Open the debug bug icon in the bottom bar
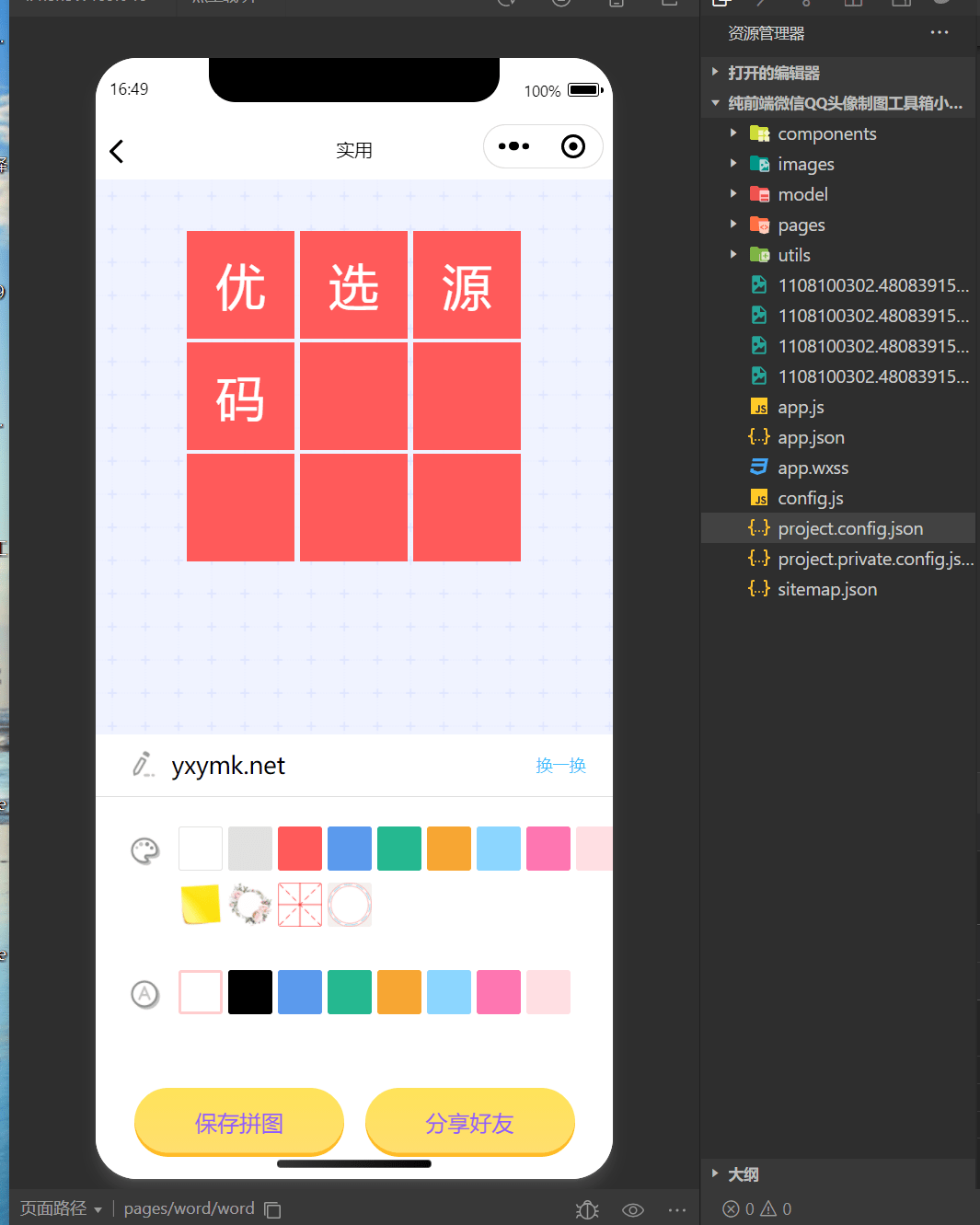This screenshot has height=1225, width=980. tap(587, 1209)
